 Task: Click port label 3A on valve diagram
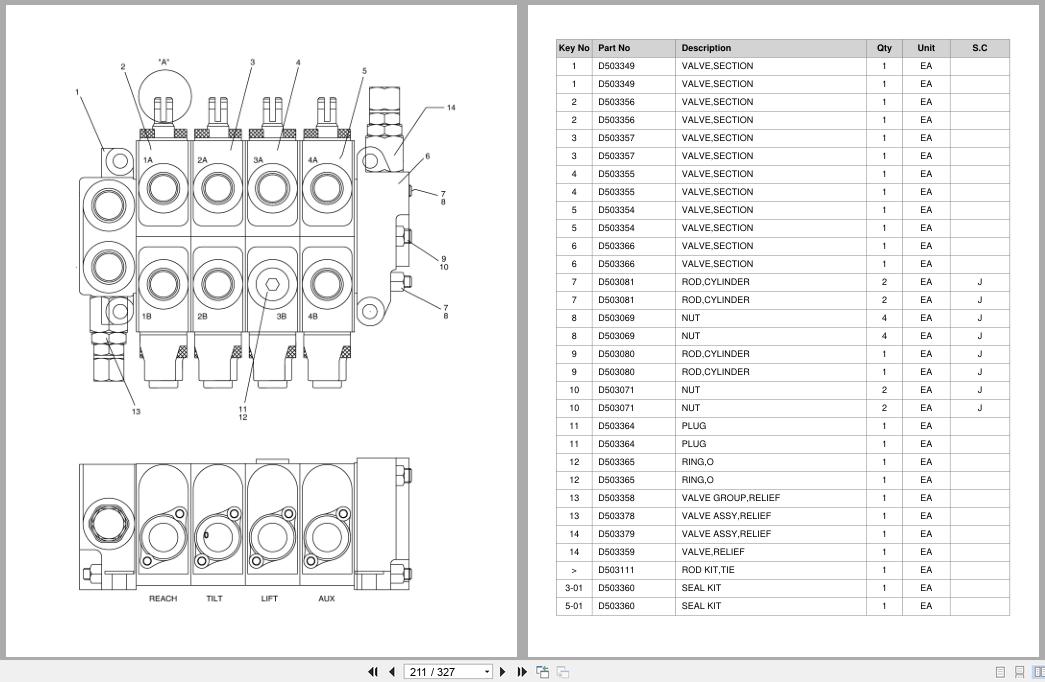258,160
